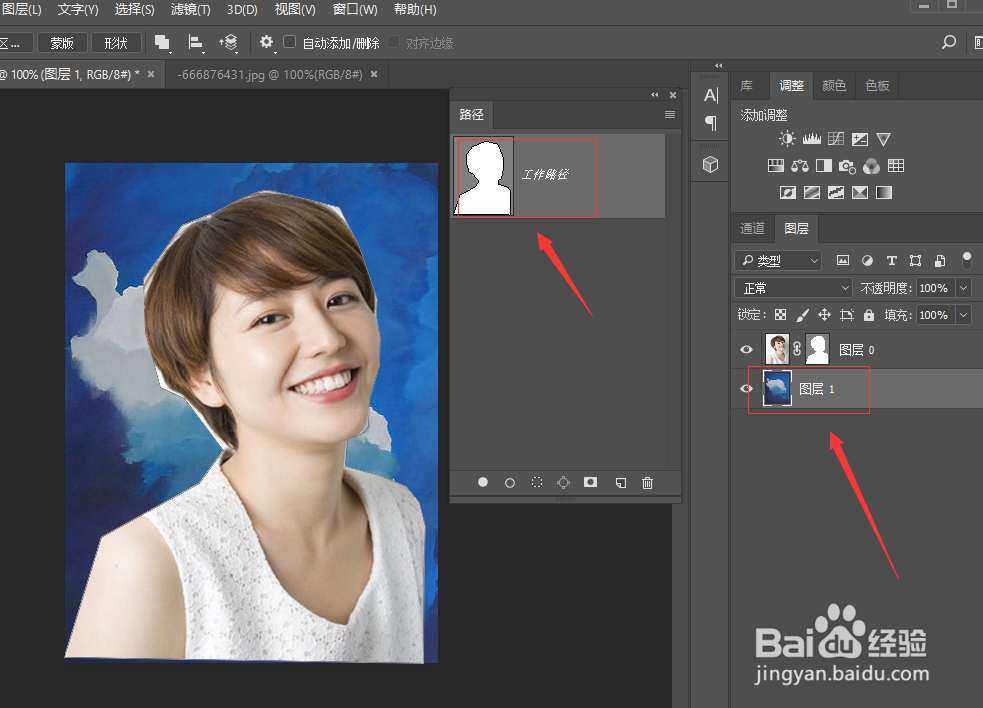Image resolution: width=983 pixels, height=708 pixels.
Task: Click the lock all padlock icon
Action: click(x=870, y=315)
